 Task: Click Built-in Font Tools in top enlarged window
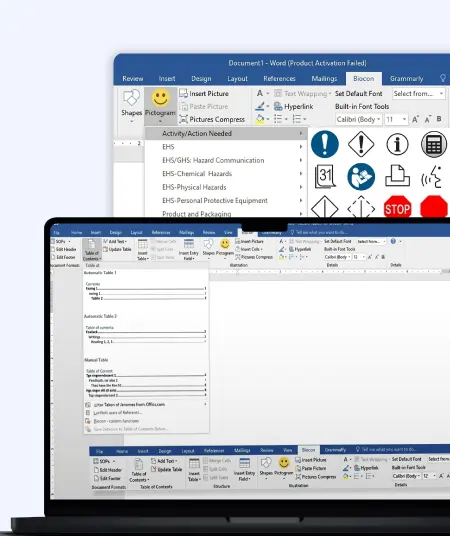362,106
